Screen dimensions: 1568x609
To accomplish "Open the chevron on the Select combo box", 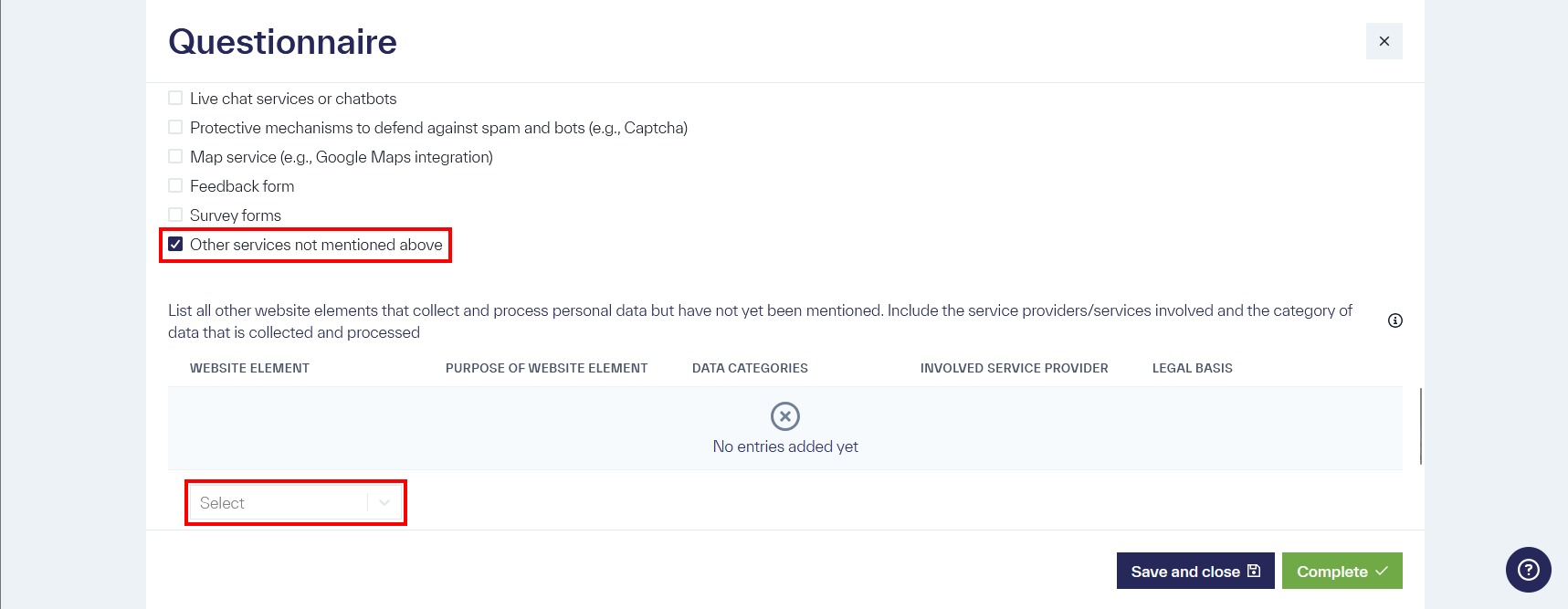I will click(384, 502).
